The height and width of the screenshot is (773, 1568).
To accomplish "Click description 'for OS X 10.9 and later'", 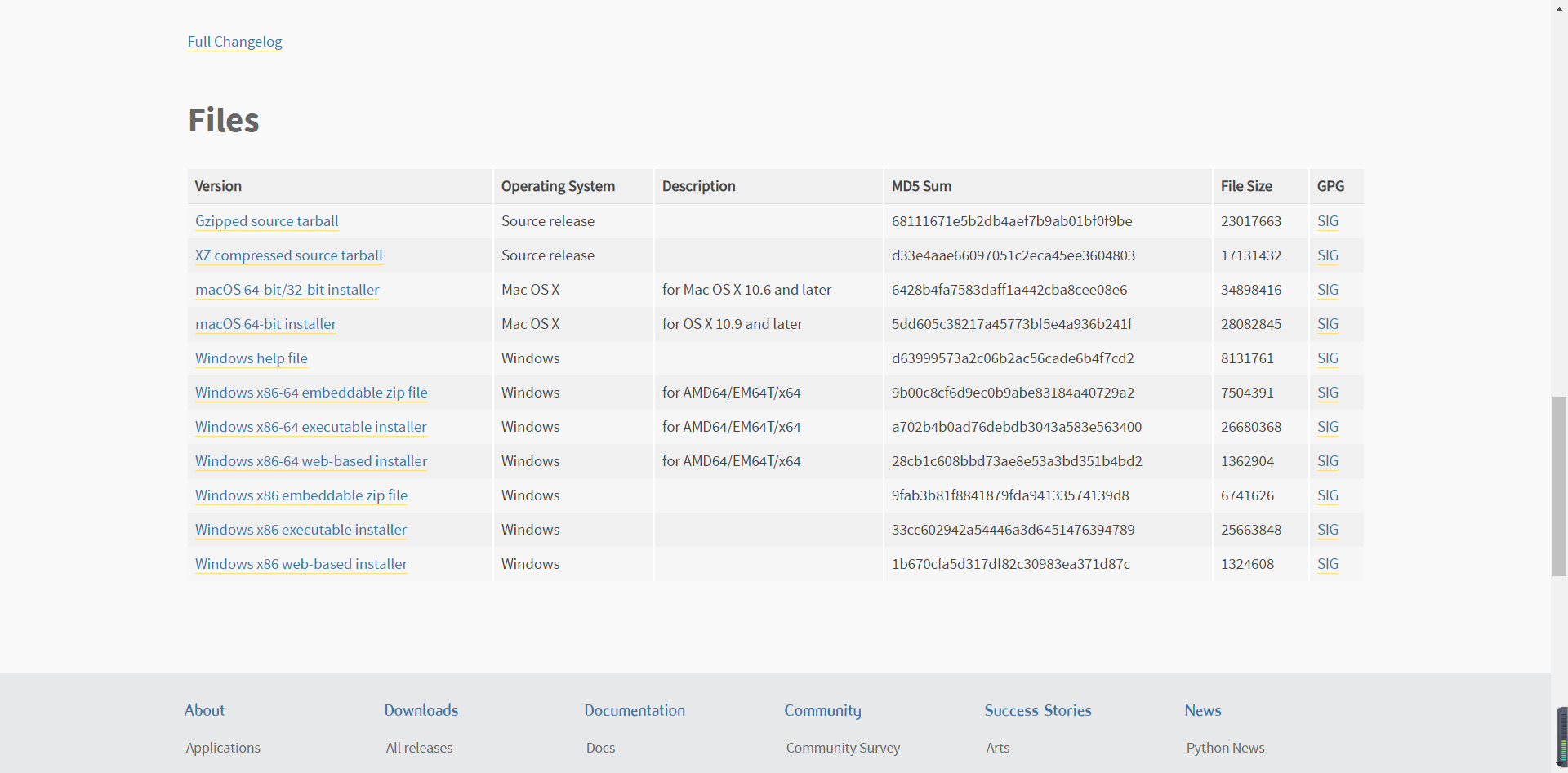I will pyautogui.click(x=732, y=324).
